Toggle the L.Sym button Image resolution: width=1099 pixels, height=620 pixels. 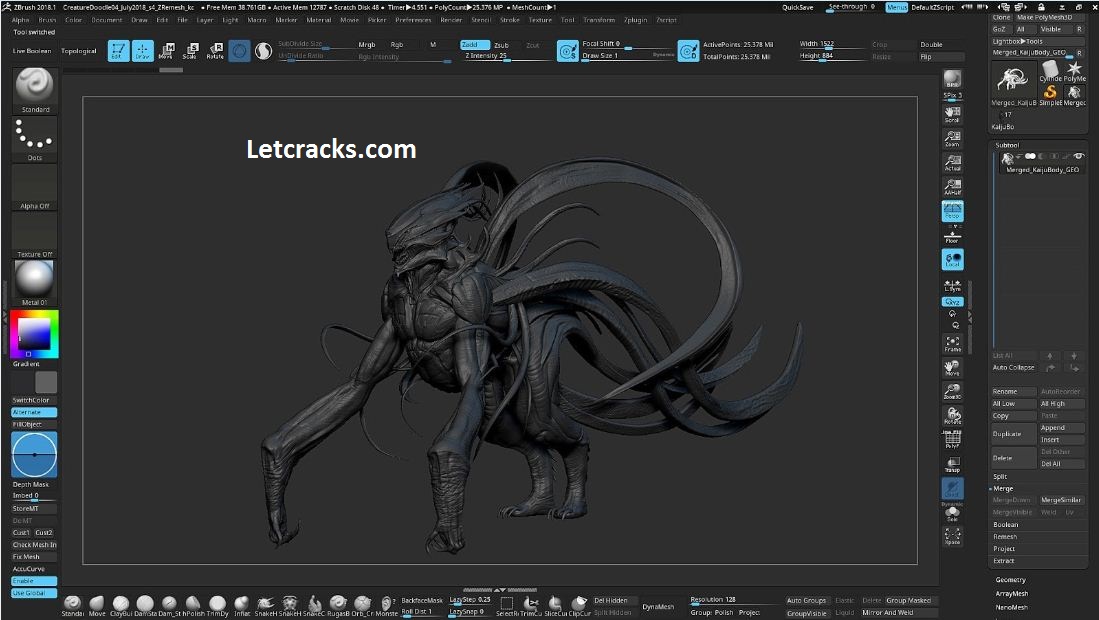(952, 286)
